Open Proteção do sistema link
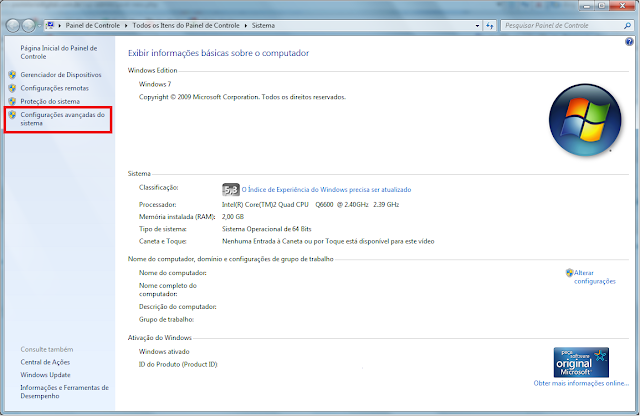This screenshot has width=640, height=416. tap(50, 101)
